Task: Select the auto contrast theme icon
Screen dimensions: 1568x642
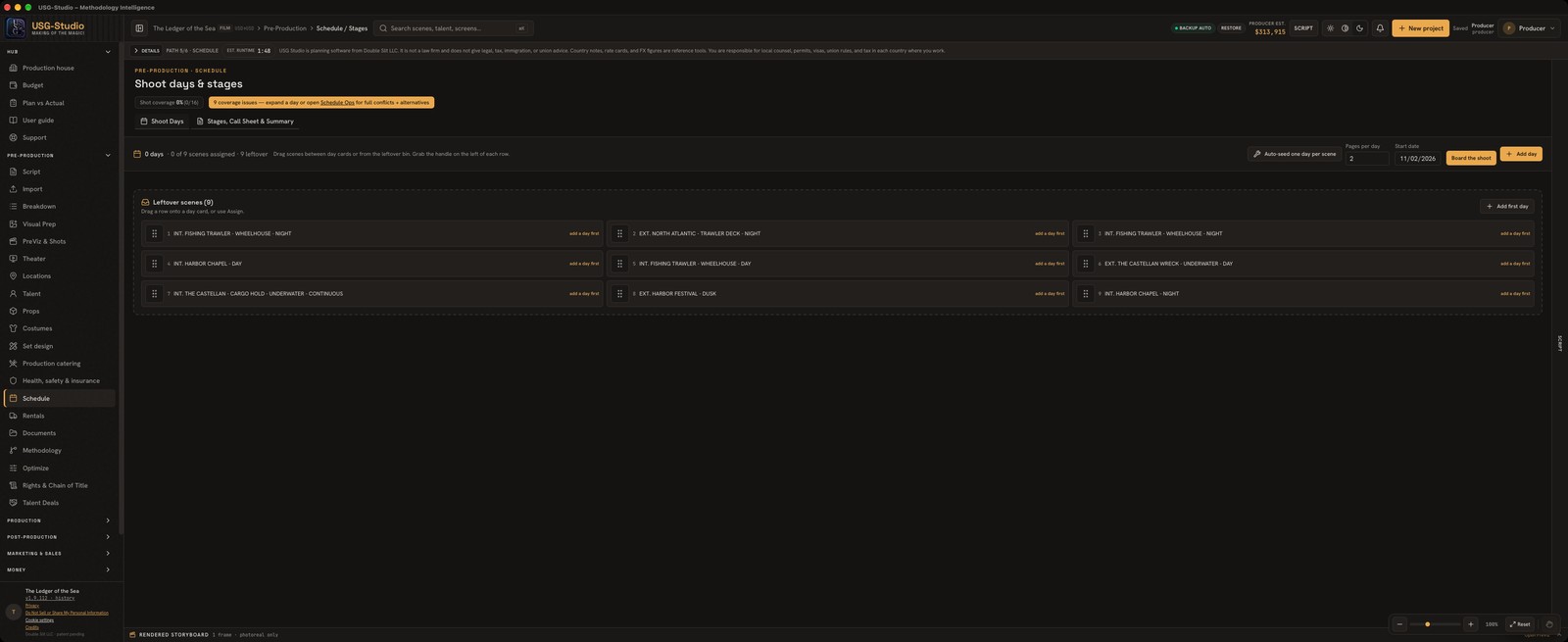Action: (1345, 28)
